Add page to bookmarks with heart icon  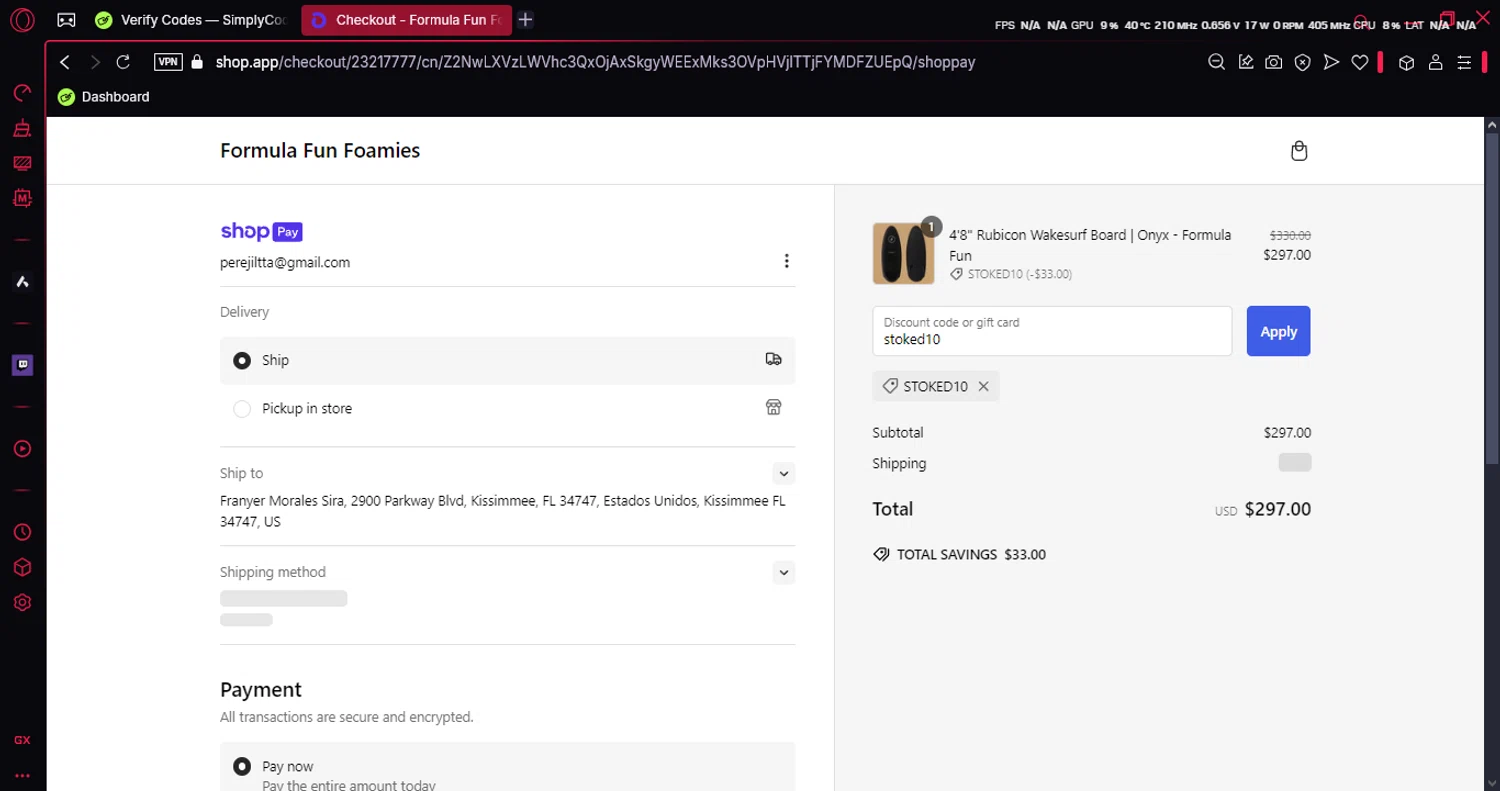click(1359, 62)
